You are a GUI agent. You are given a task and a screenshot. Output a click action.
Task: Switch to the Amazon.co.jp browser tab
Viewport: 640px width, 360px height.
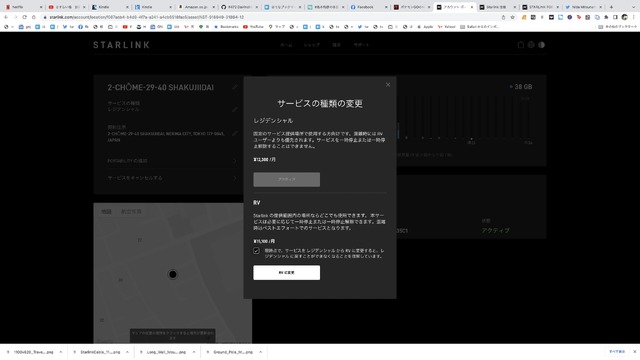click(x=196, y=7)
